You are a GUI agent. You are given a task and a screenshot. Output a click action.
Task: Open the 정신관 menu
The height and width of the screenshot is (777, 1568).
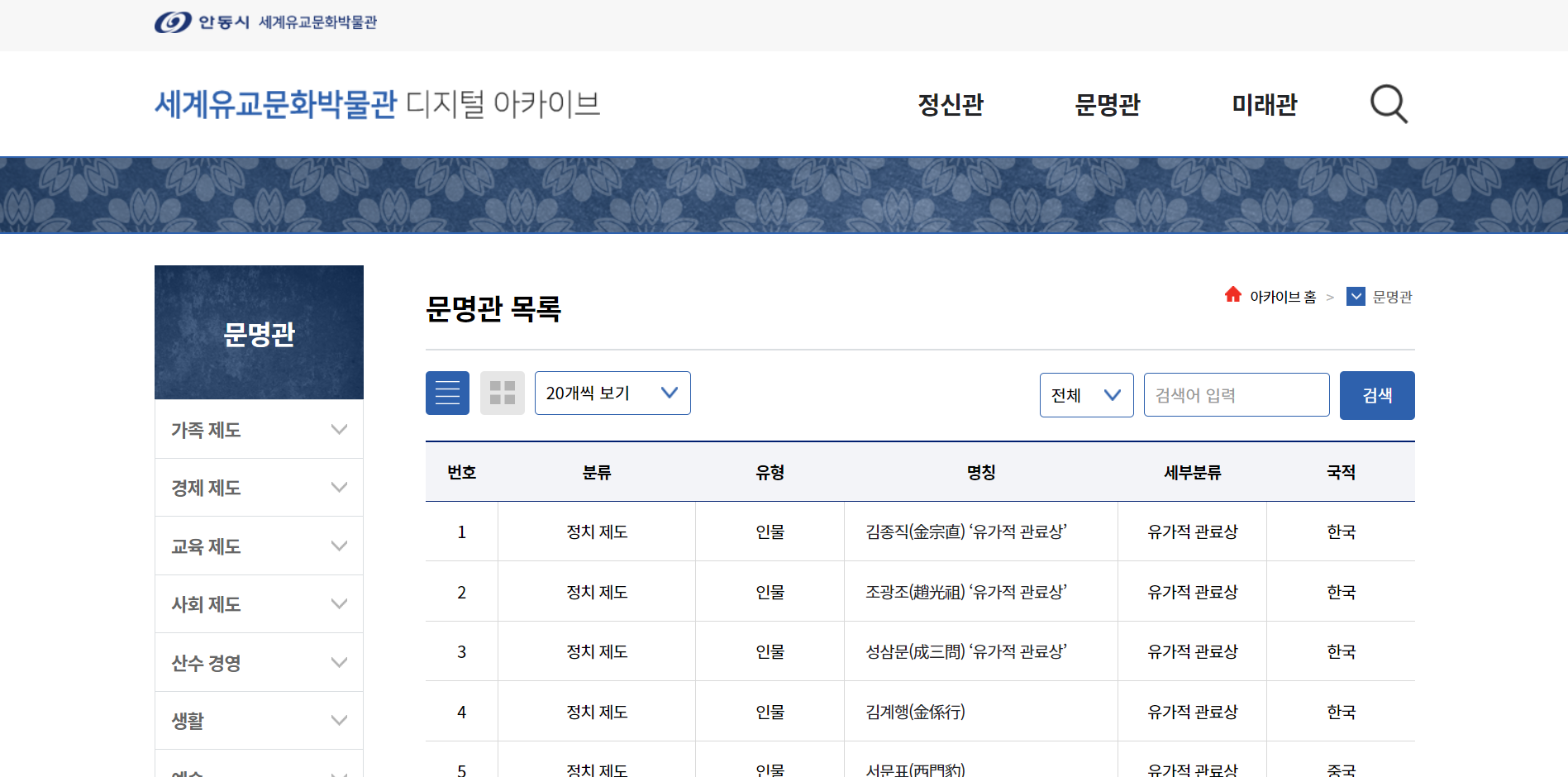click(x=951, y=105)
